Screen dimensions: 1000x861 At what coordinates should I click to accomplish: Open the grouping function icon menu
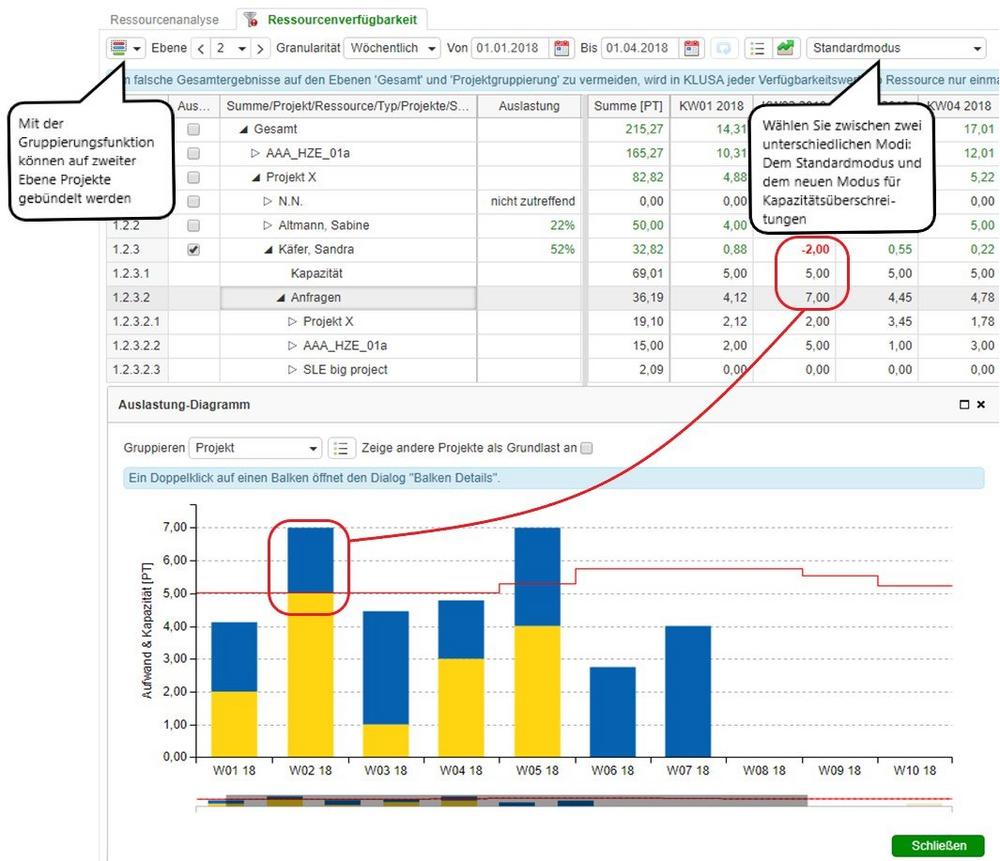pos(126,48)
